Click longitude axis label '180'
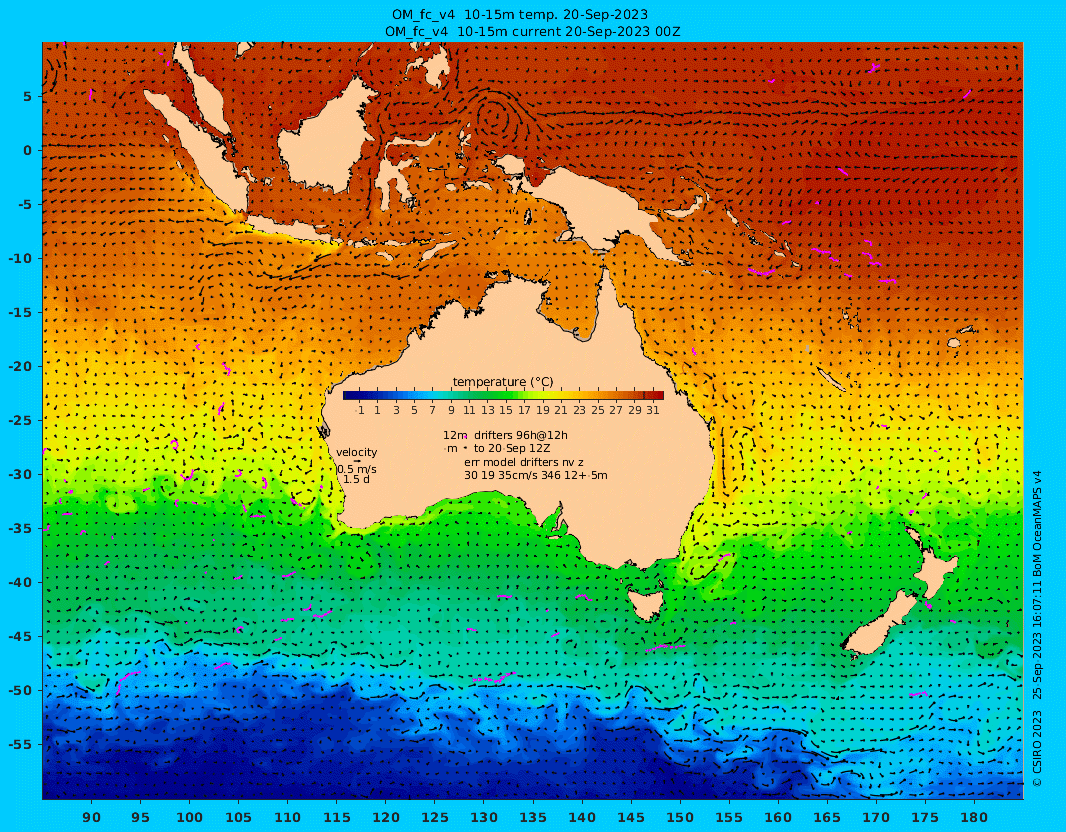Image resolution: width=1066 pixels, height=832 pixels. (974, 817)
